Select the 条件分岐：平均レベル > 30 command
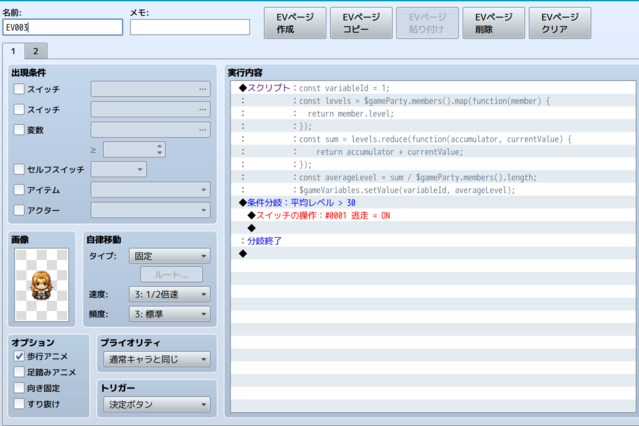Viewport: 639px width, 426px height. click(433, 203)
